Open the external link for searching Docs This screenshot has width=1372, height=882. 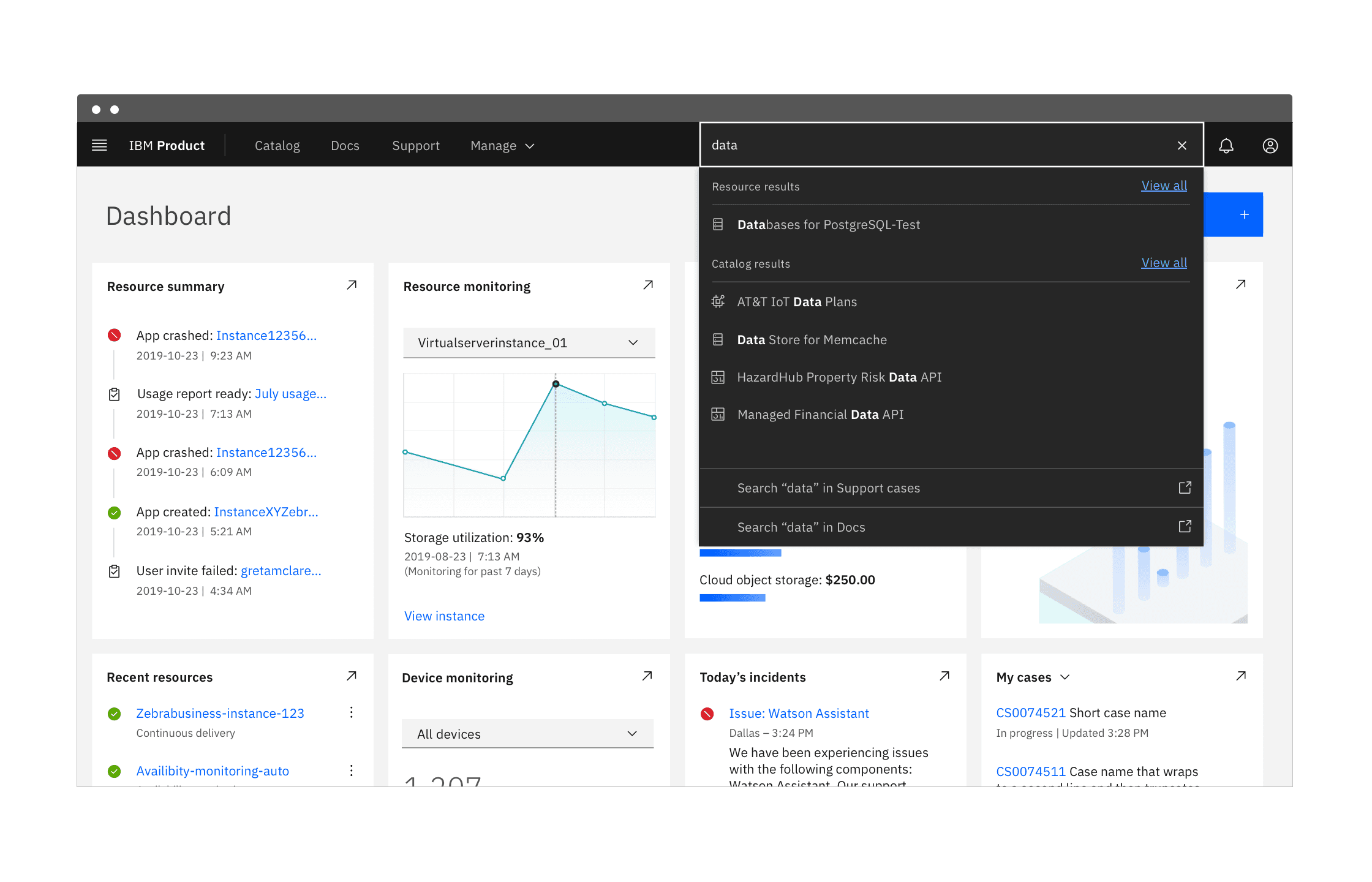pyautogui.click(x=1185, y=526)
